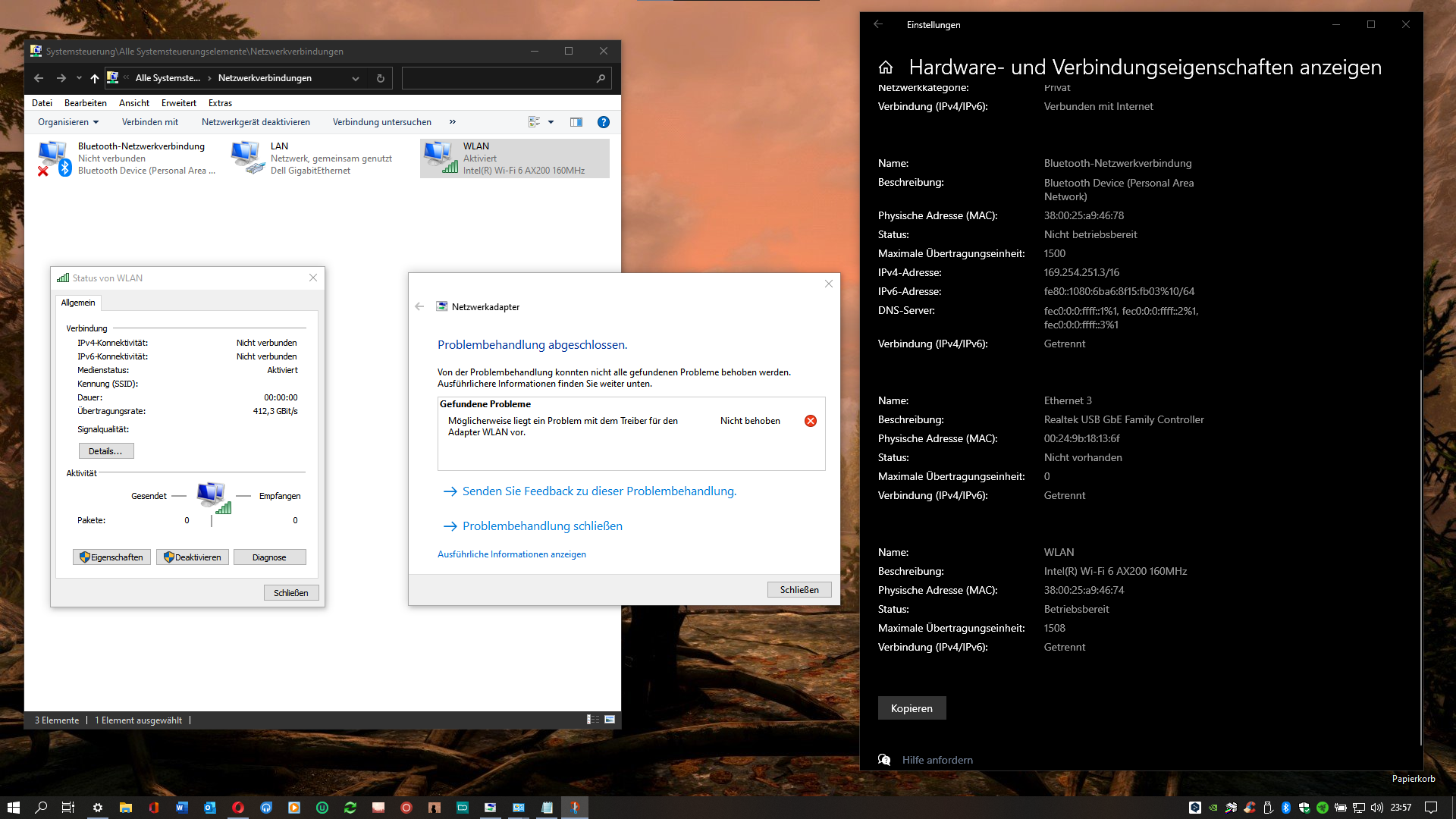
Task: Toggle the preview pane icon
Action: 576,122
